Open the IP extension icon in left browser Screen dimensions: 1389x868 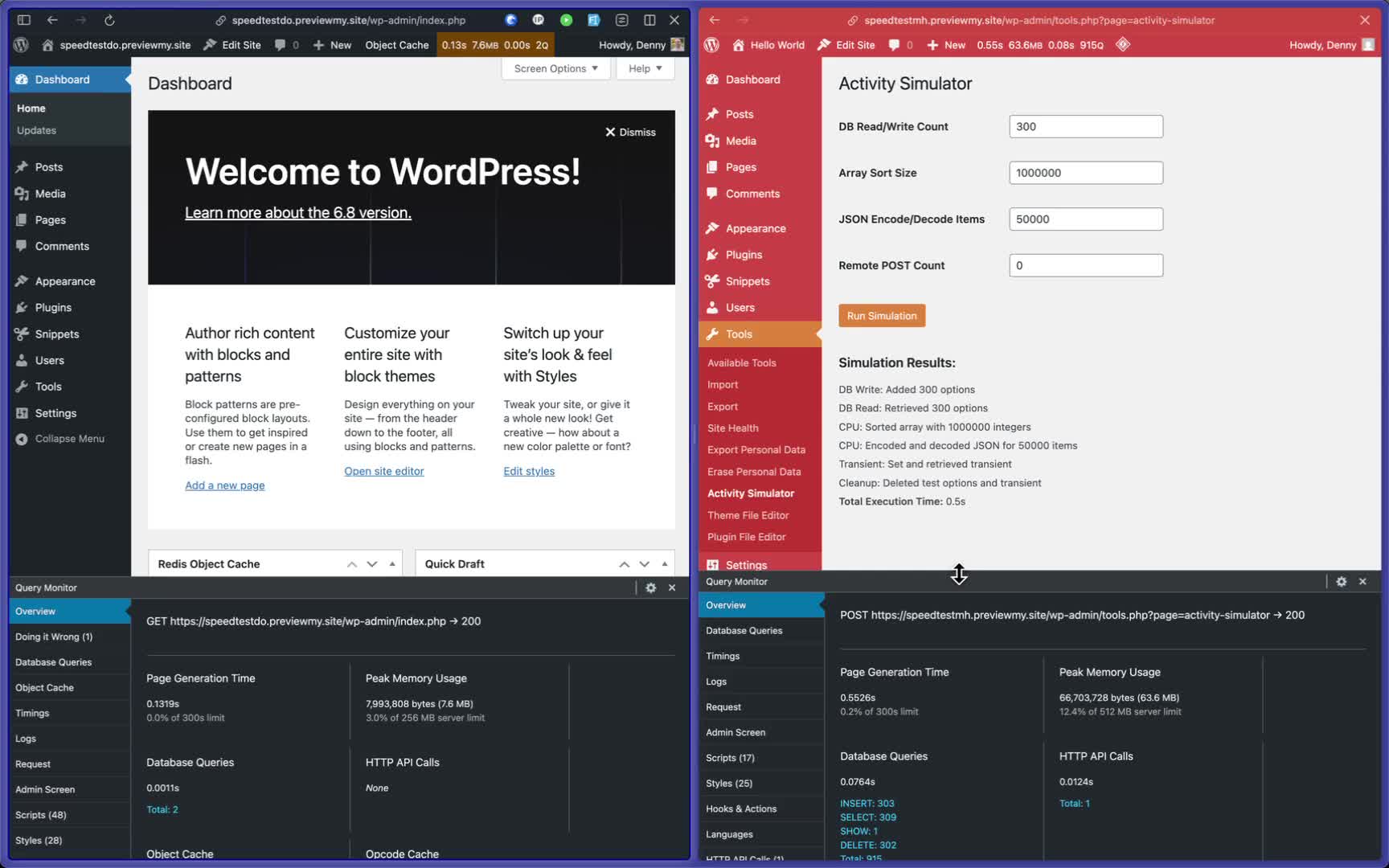click(539, 20)
